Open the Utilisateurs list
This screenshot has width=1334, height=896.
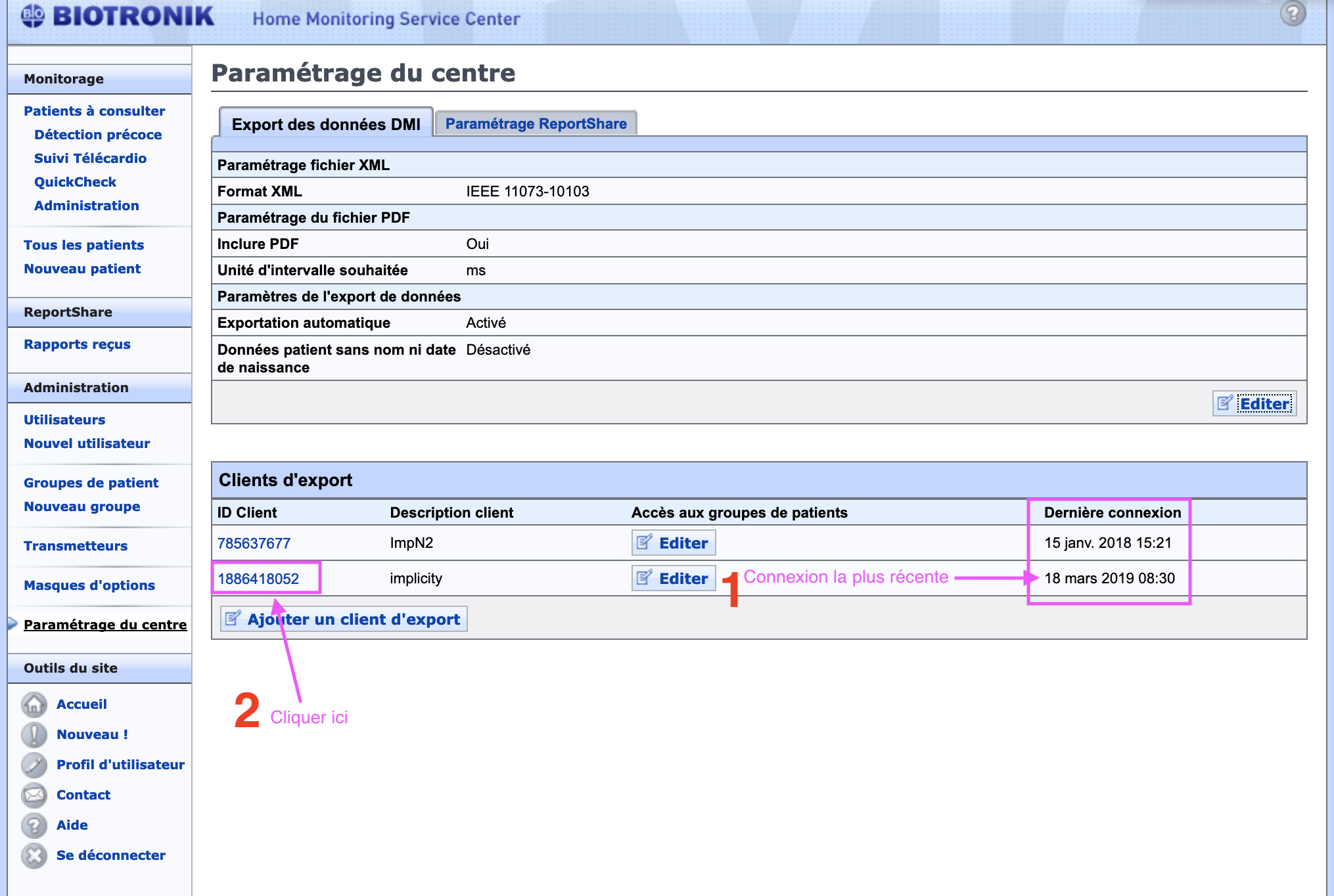point(64,420)
